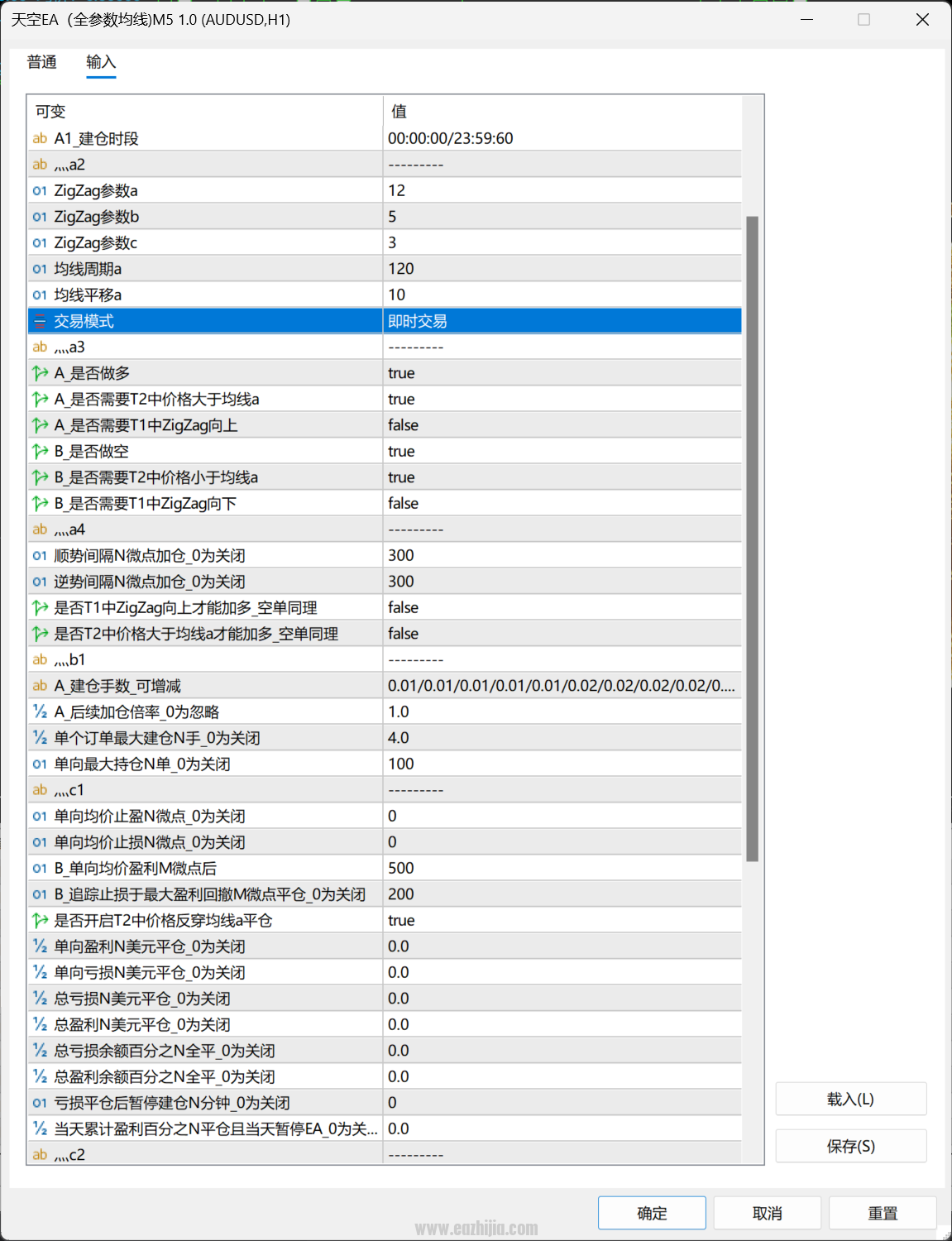Image resolution: width=952 pixels, height=1241 pixels.
Task: Select the ,,,,b1 separator row
Action: click(x=385, y=660)
